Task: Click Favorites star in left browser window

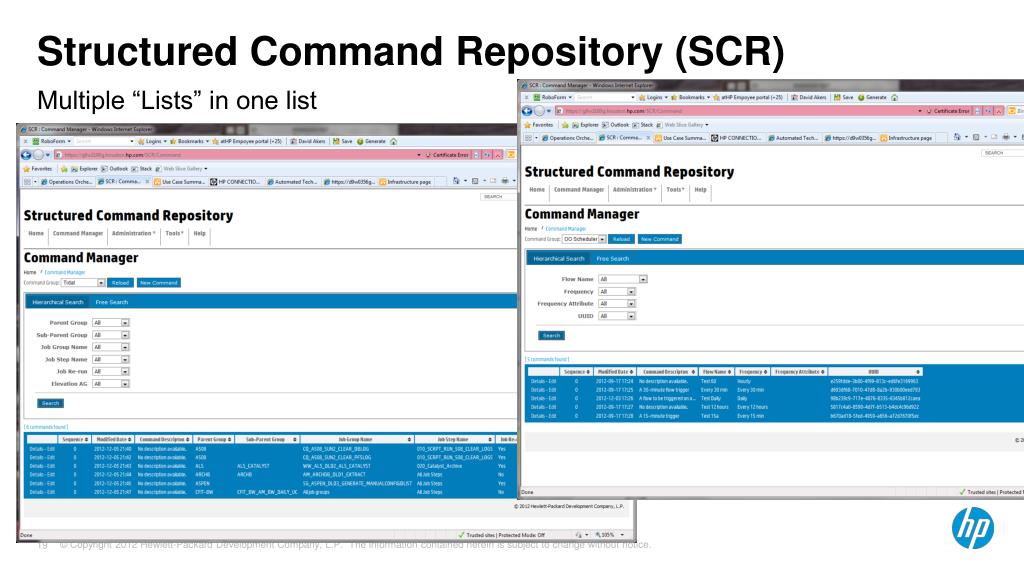Action: 27,168
